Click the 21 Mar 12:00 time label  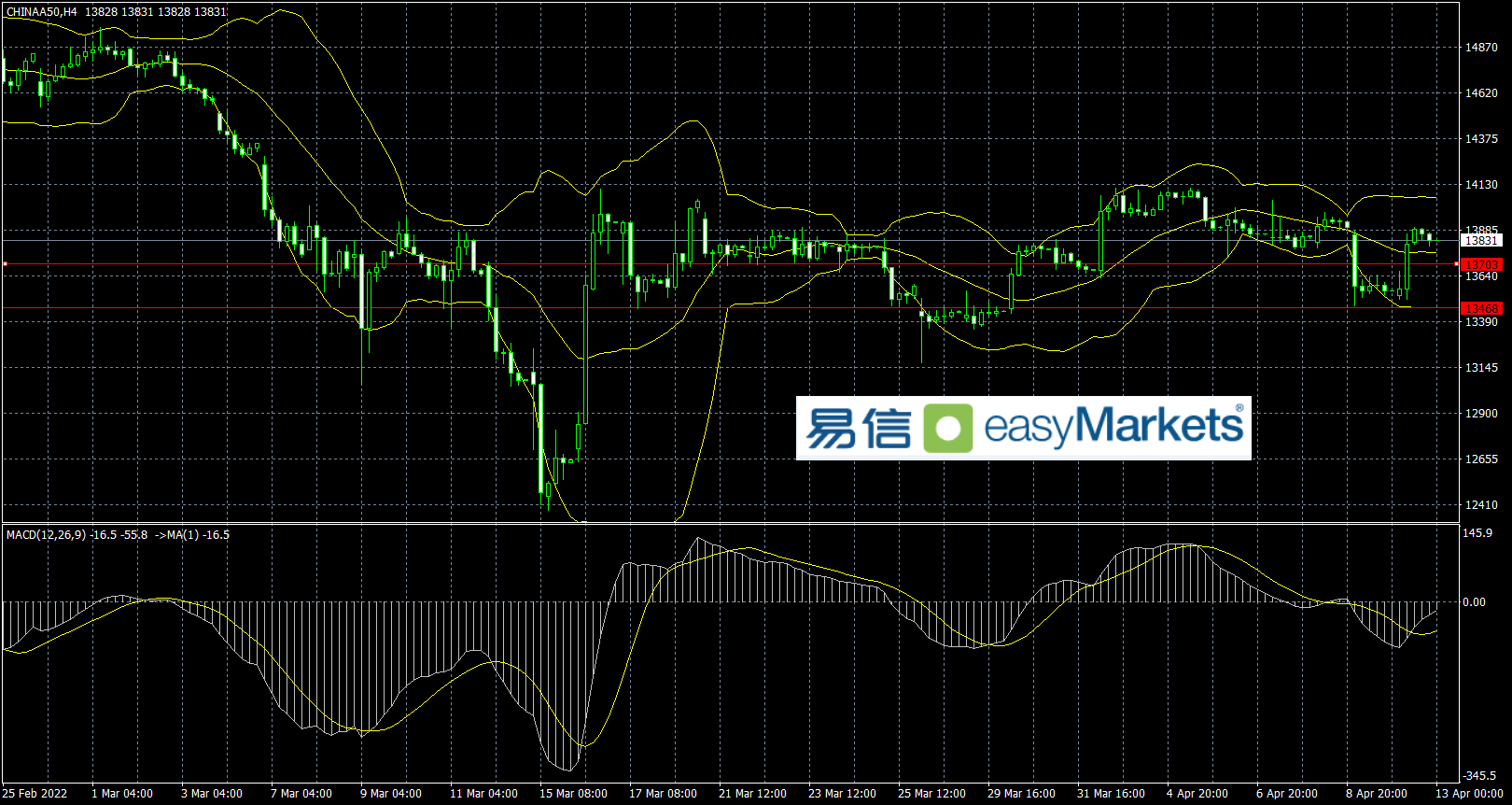coord(752,794)
